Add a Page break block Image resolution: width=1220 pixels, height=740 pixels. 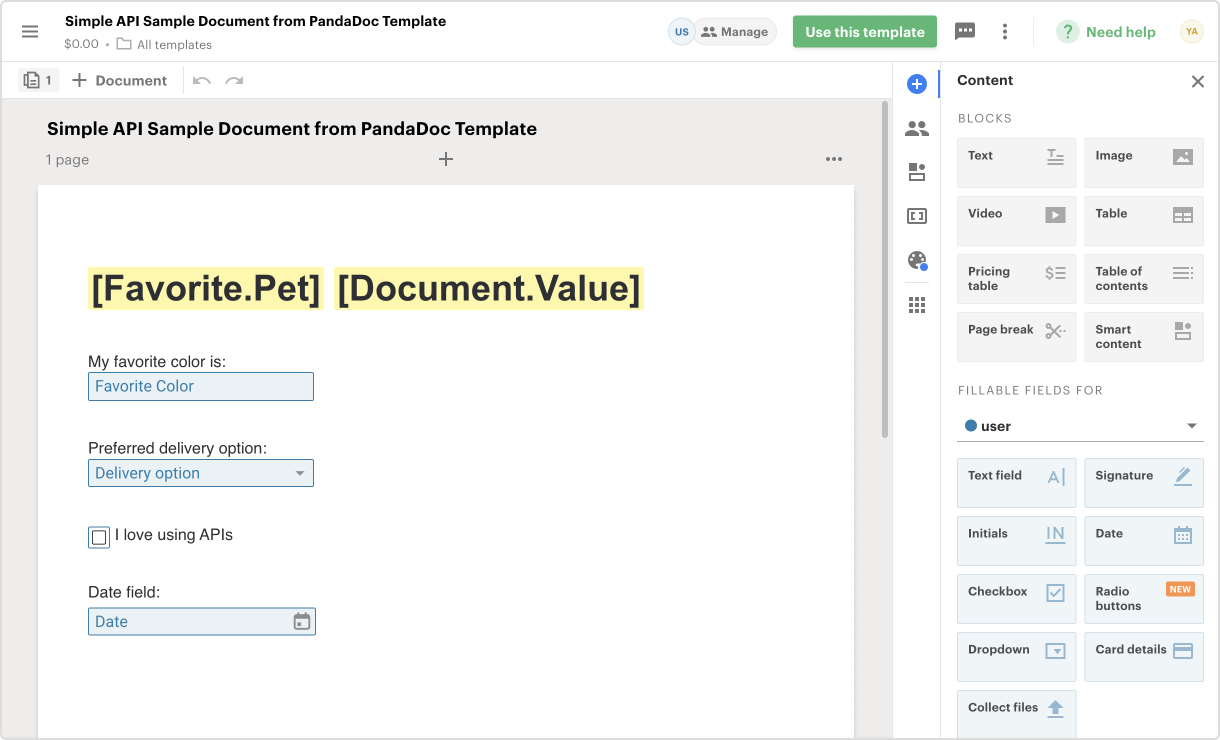[1017, 337]
